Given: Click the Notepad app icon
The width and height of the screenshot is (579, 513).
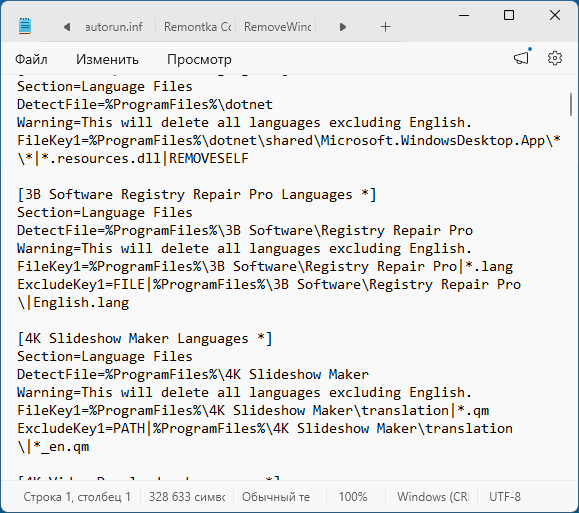Looking at the screenshot, I should tap(25, 26).
